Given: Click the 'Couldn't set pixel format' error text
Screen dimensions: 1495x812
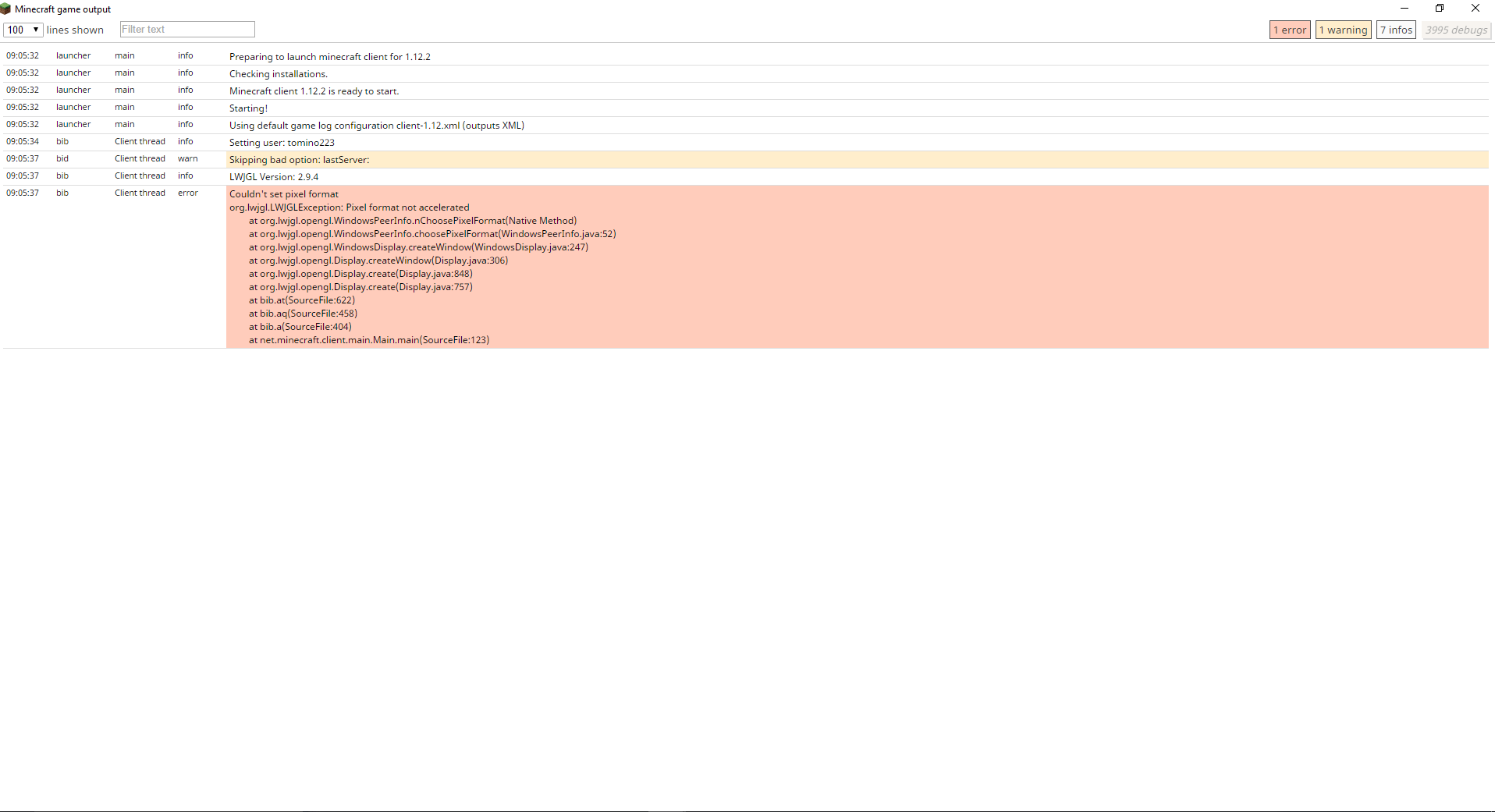Looking at the screenshot, I should coord(284,194).
